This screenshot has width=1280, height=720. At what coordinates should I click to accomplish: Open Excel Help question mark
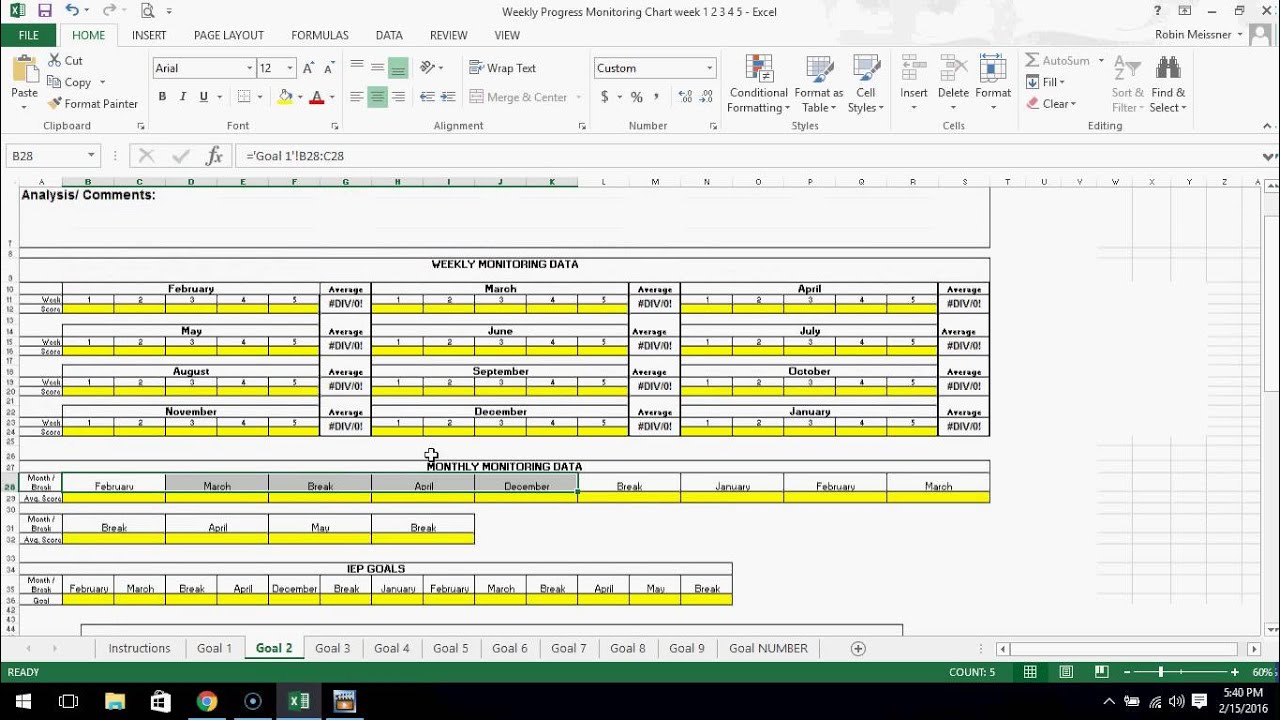pos(1157,11)
